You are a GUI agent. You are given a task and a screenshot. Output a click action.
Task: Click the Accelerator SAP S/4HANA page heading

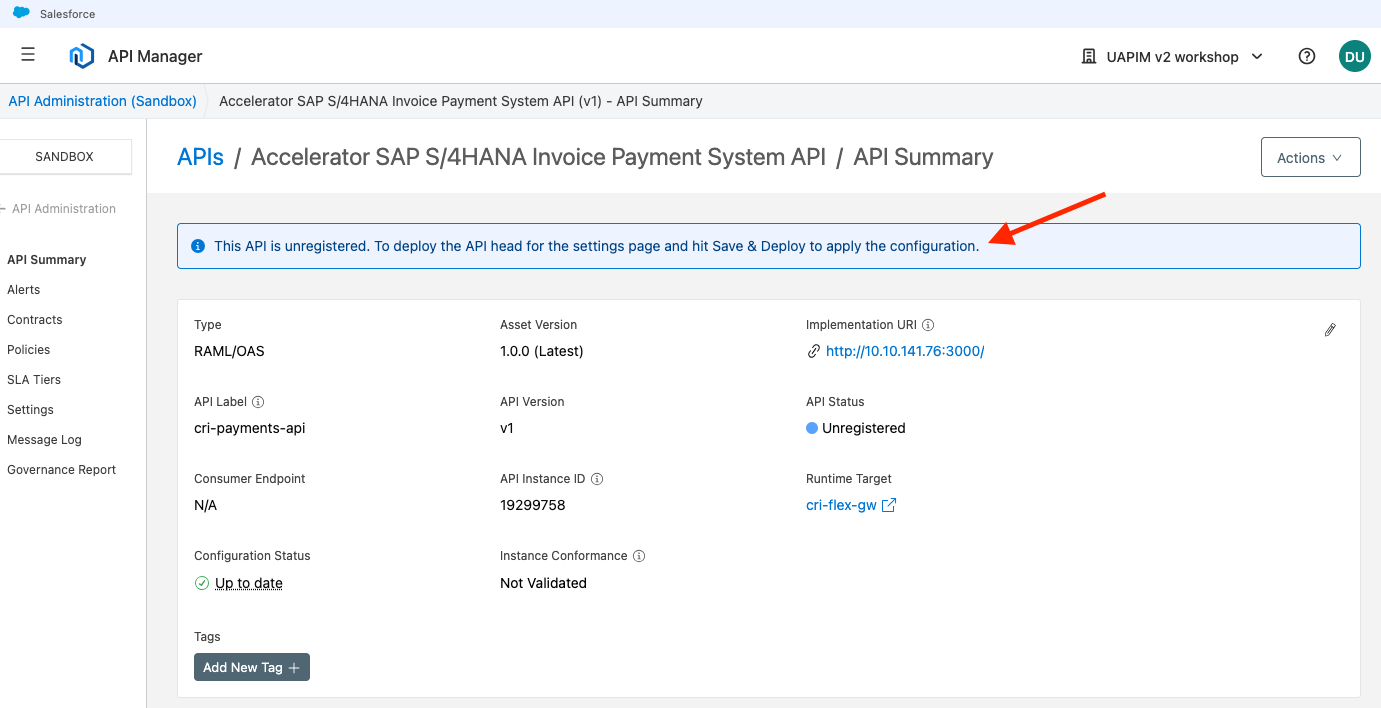(x=538, y=157)
